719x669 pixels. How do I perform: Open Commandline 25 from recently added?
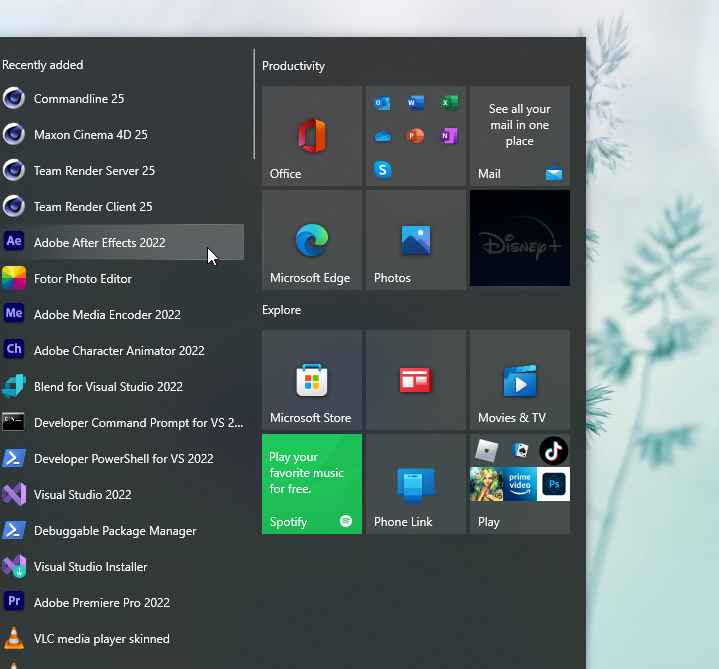(x=122, y=99)
